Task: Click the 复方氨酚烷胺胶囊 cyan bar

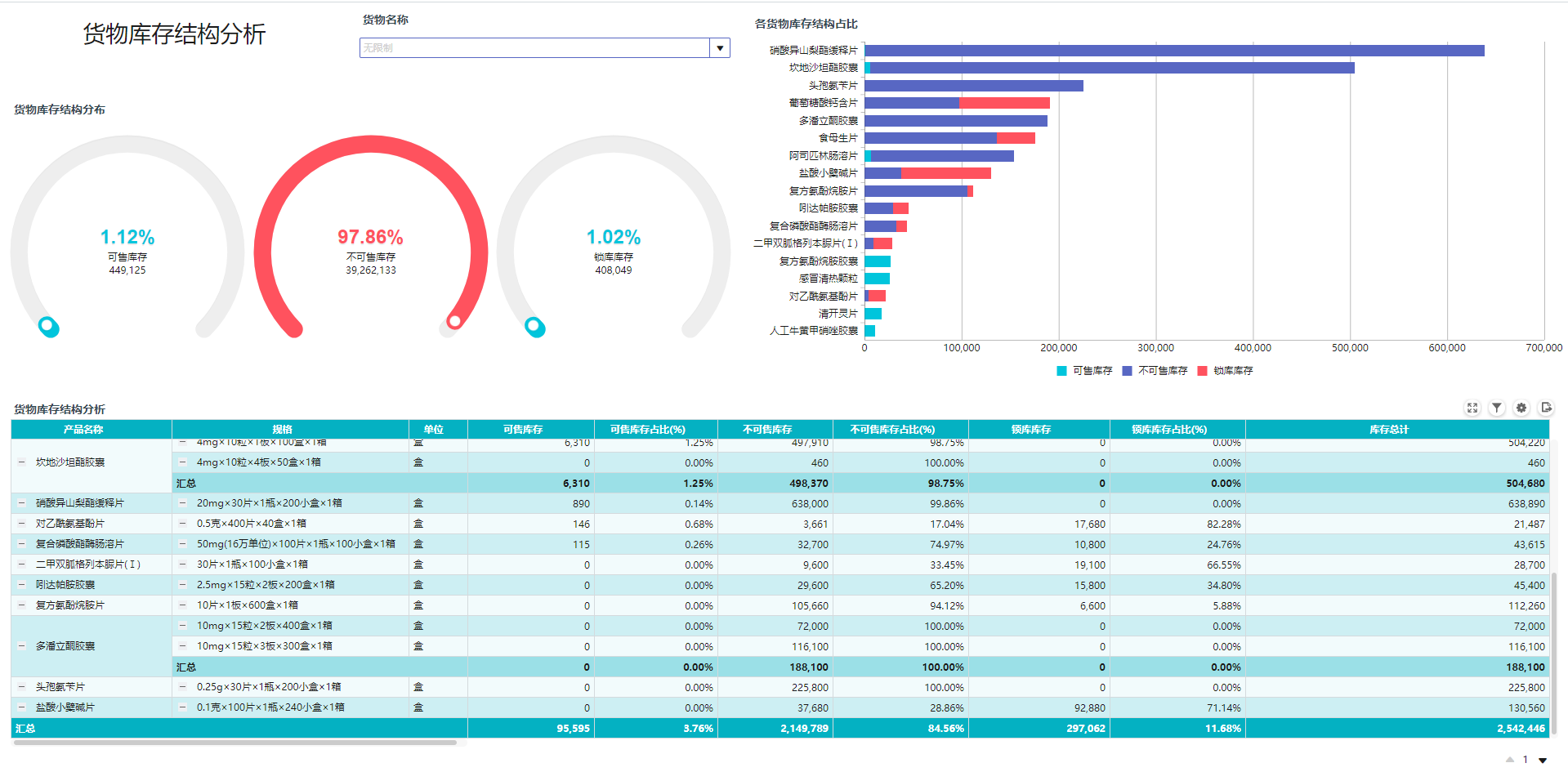Action: coord(878,261)
